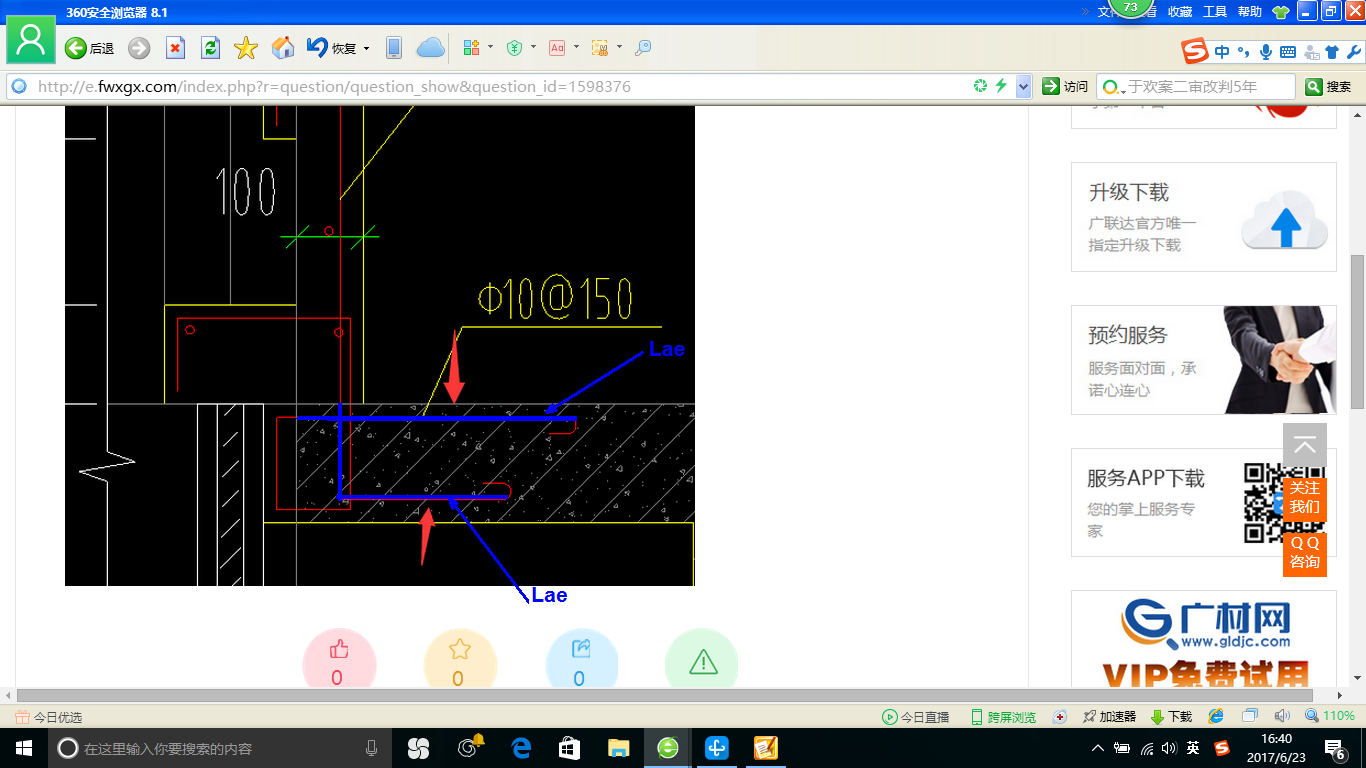Click the green skin shirt icon
The height and width of the screenshot is (768, 1366).
click(1281, 12)
